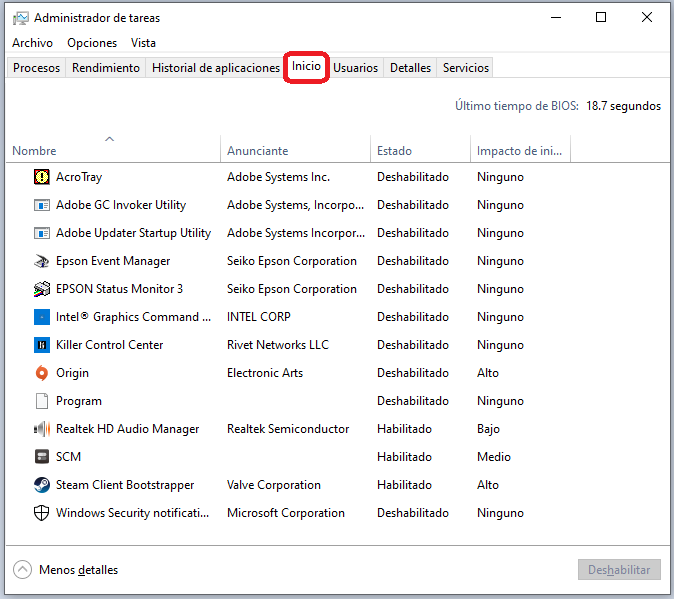Click the Adobe GC Invoker Utility icon
674x599 pixels.
click(42, 205)
